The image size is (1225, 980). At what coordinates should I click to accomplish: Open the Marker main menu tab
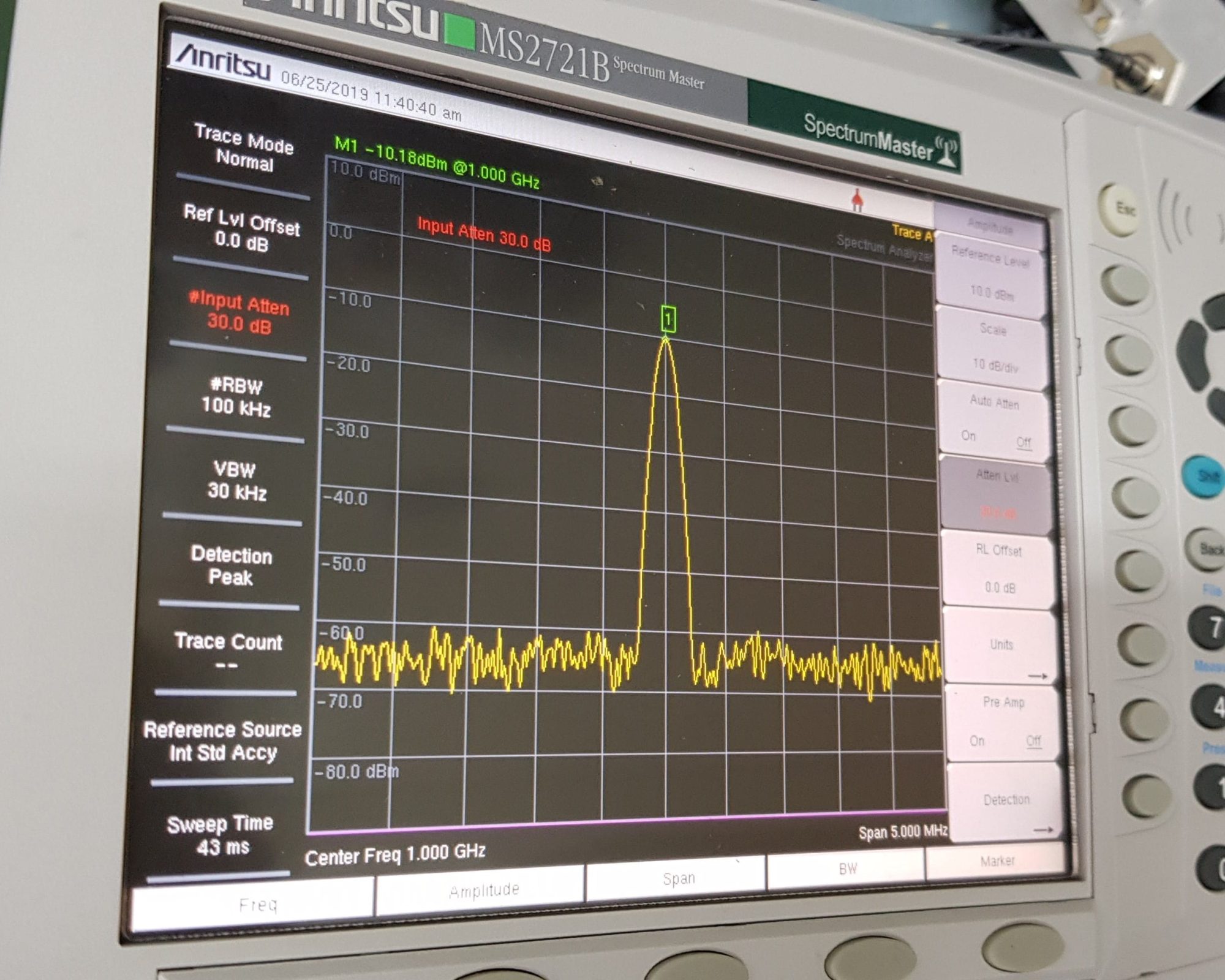(998, 861)
